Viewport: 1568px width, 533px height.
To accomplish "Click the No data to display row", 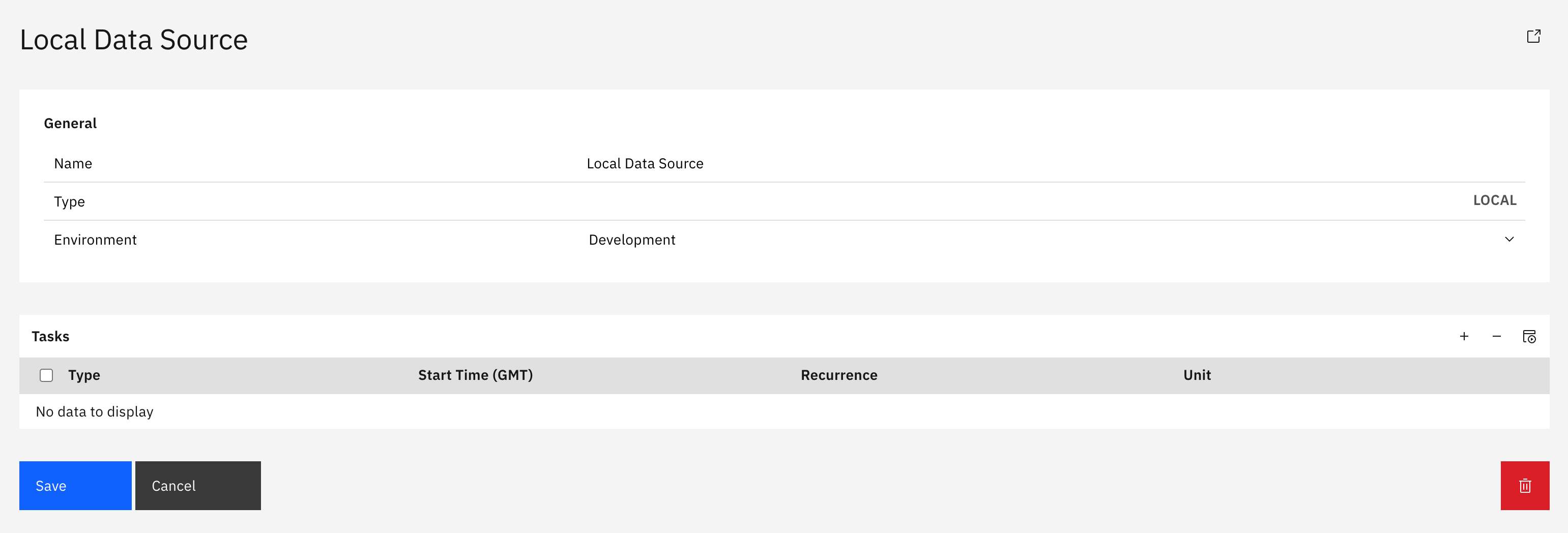I will pyautogui.click(x=94, y=412).
